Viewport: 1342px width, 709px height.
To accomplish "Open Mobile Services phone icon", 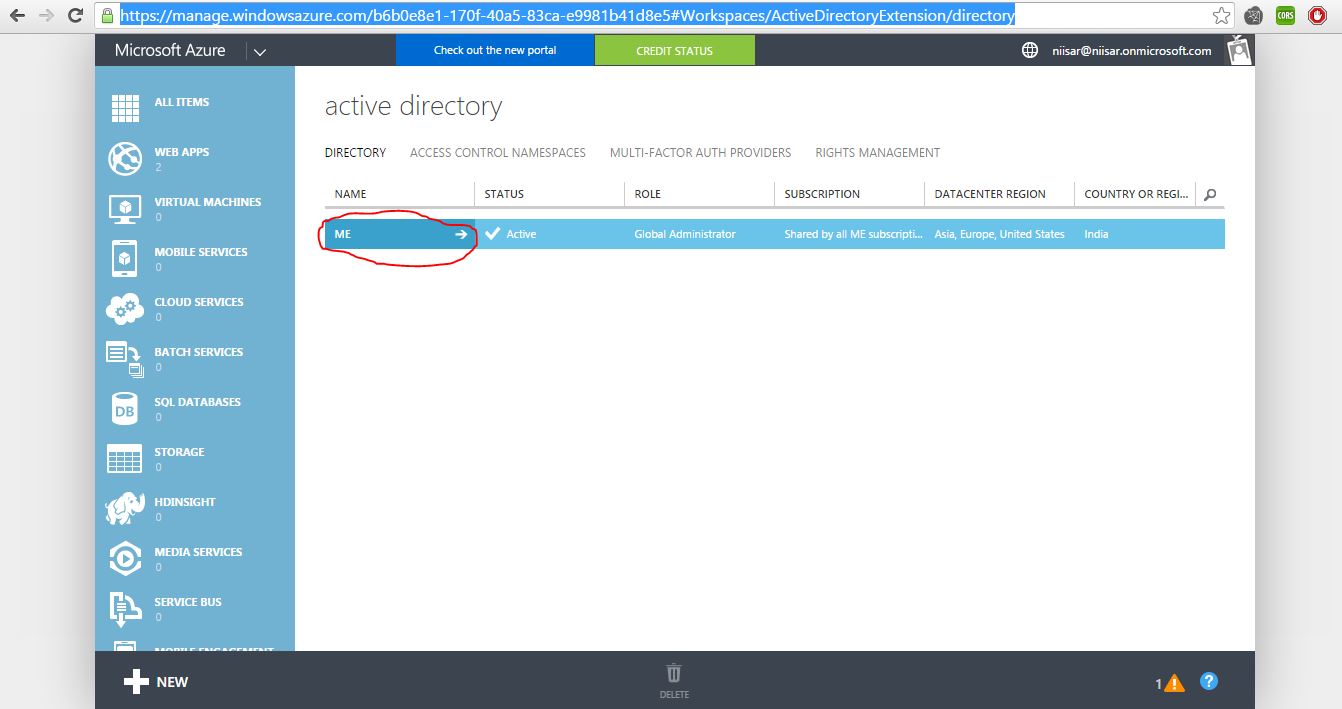I will coord(125,258).
